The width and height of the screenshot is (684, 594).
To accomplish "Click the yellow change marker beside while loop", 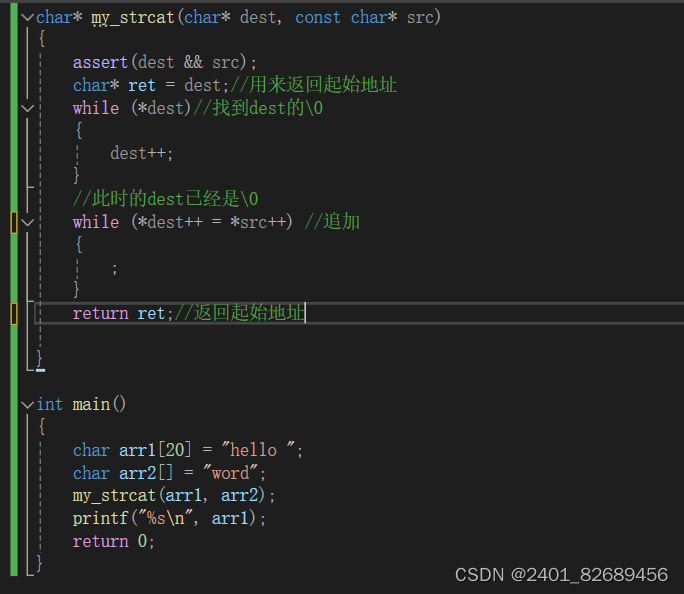I will 14,222.
